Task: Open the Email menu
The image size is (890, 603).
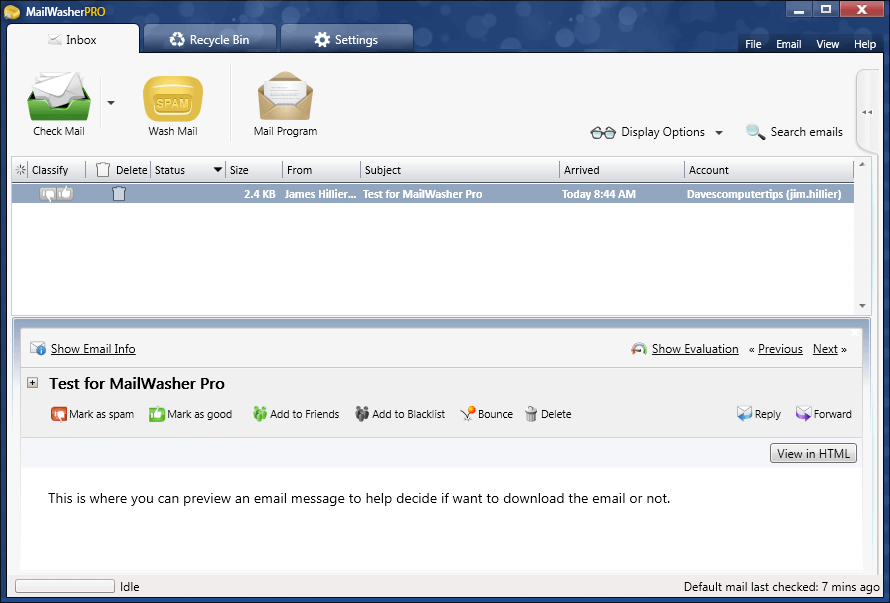Action: coord(788,44)
